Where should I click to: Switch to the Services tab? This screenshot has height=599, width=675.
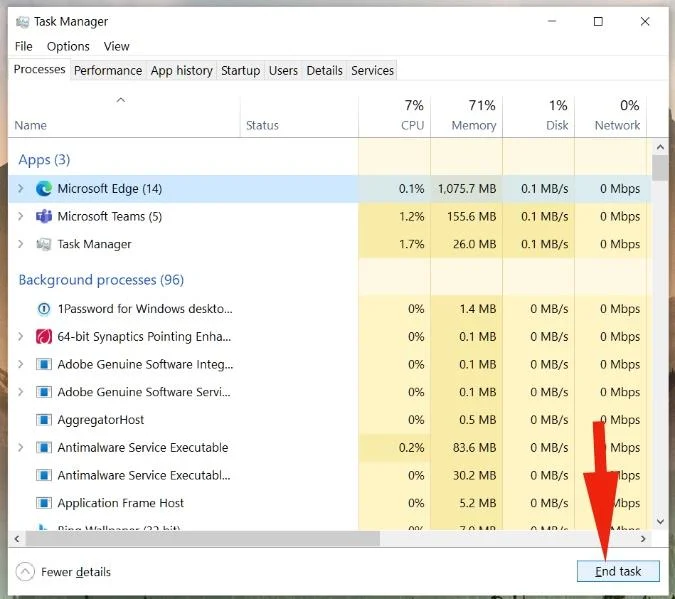click(x=372, y=70)
